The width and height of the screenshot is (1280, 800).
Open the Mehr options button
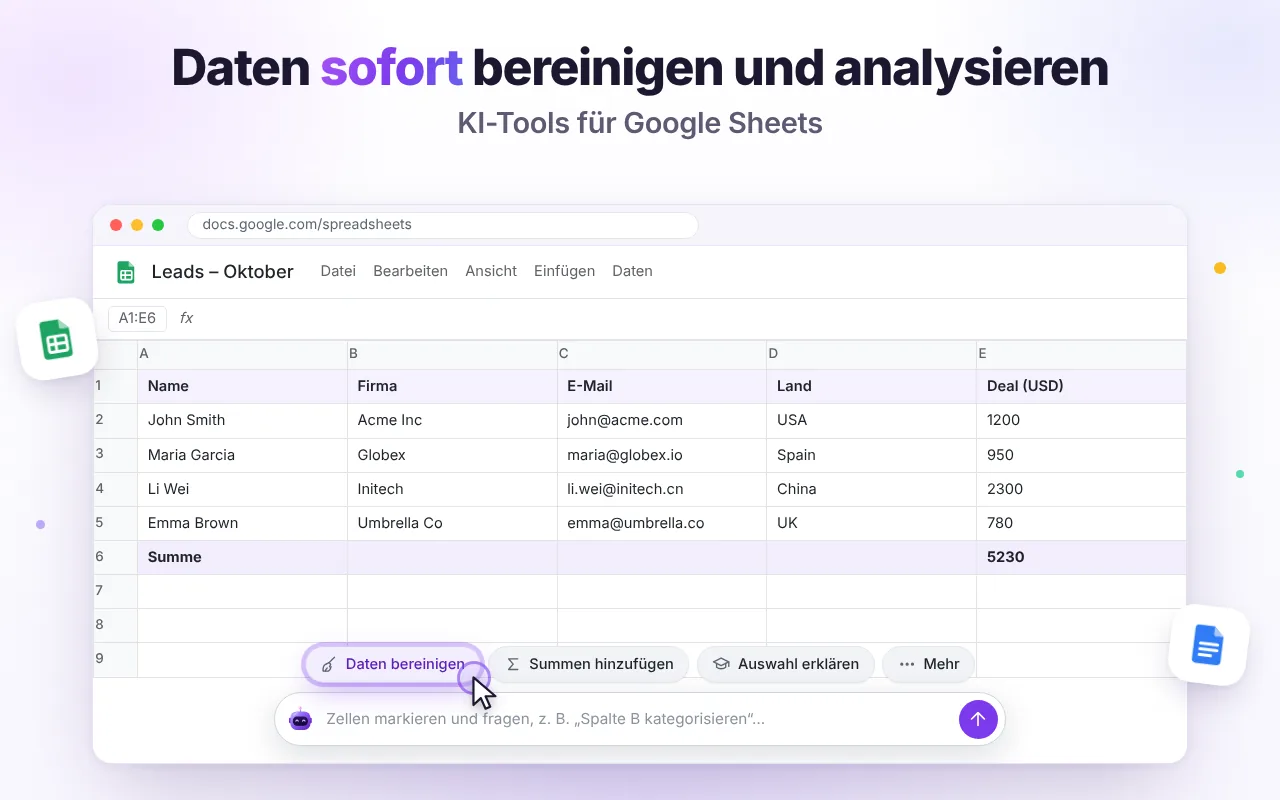tap(928, 664)
